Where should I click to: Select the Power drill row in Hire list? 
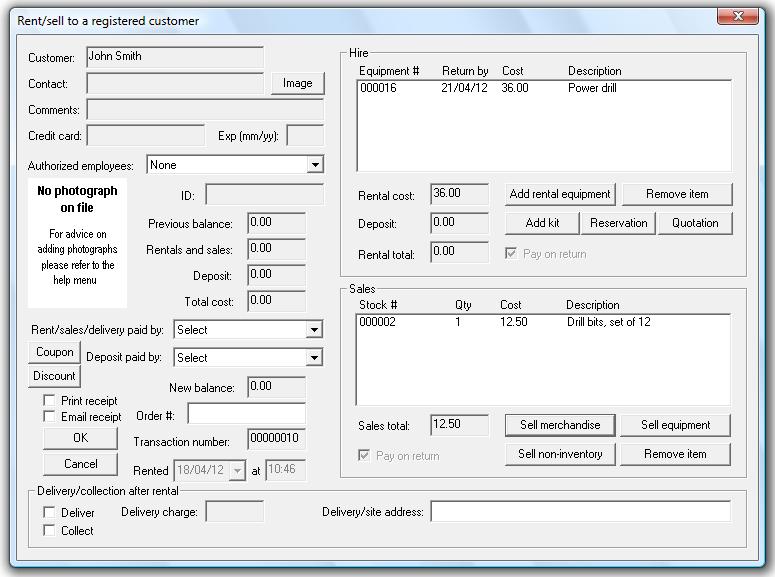(540, 88)
